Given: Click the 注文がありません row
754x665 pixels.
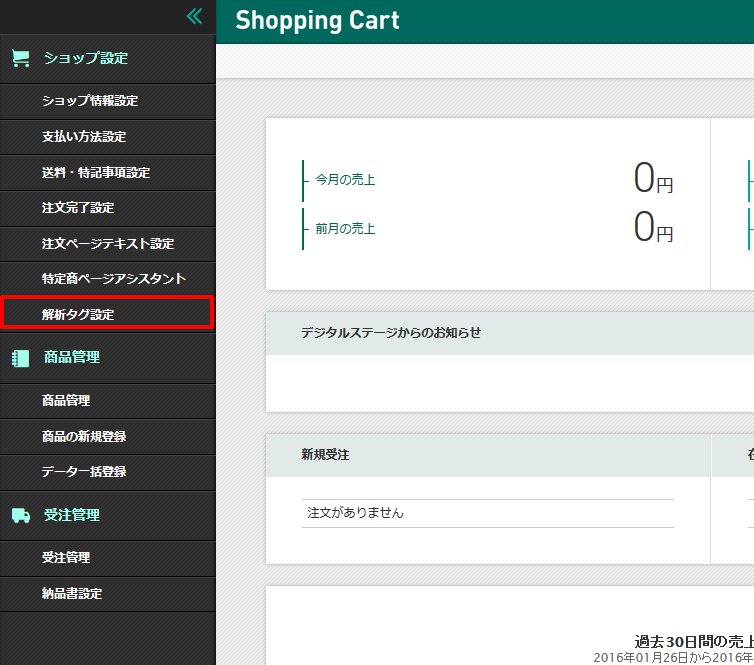Looking at the screenshot, I should point(488,513).
